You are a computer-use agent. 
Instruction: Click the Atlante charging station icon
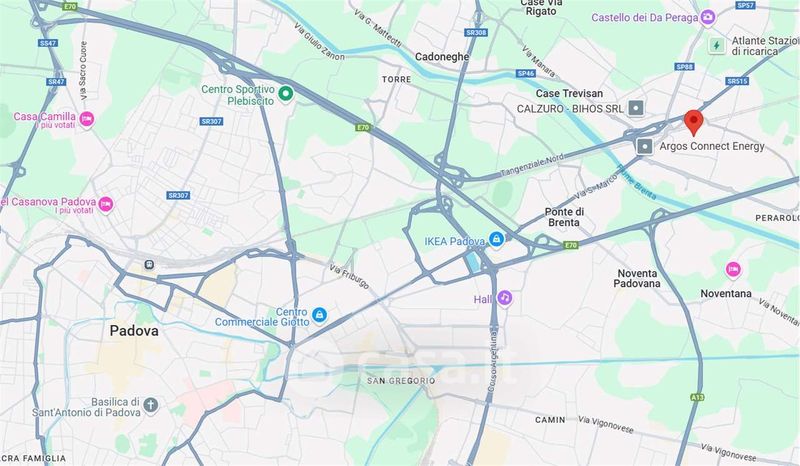tap(717, 45)
